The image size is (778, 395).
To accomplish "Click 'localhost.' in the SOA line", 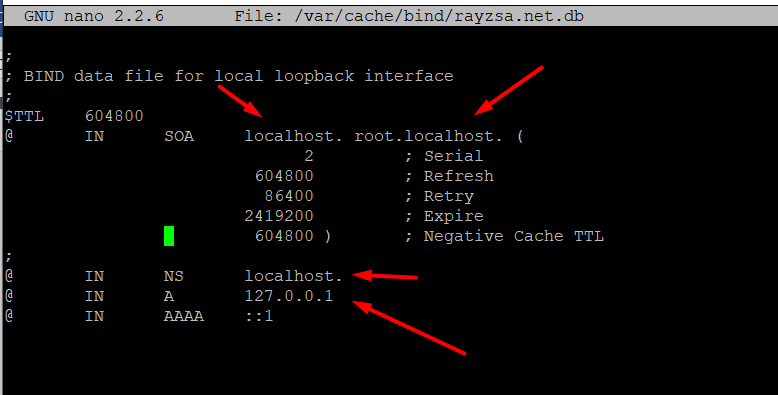I will (293, 136).
